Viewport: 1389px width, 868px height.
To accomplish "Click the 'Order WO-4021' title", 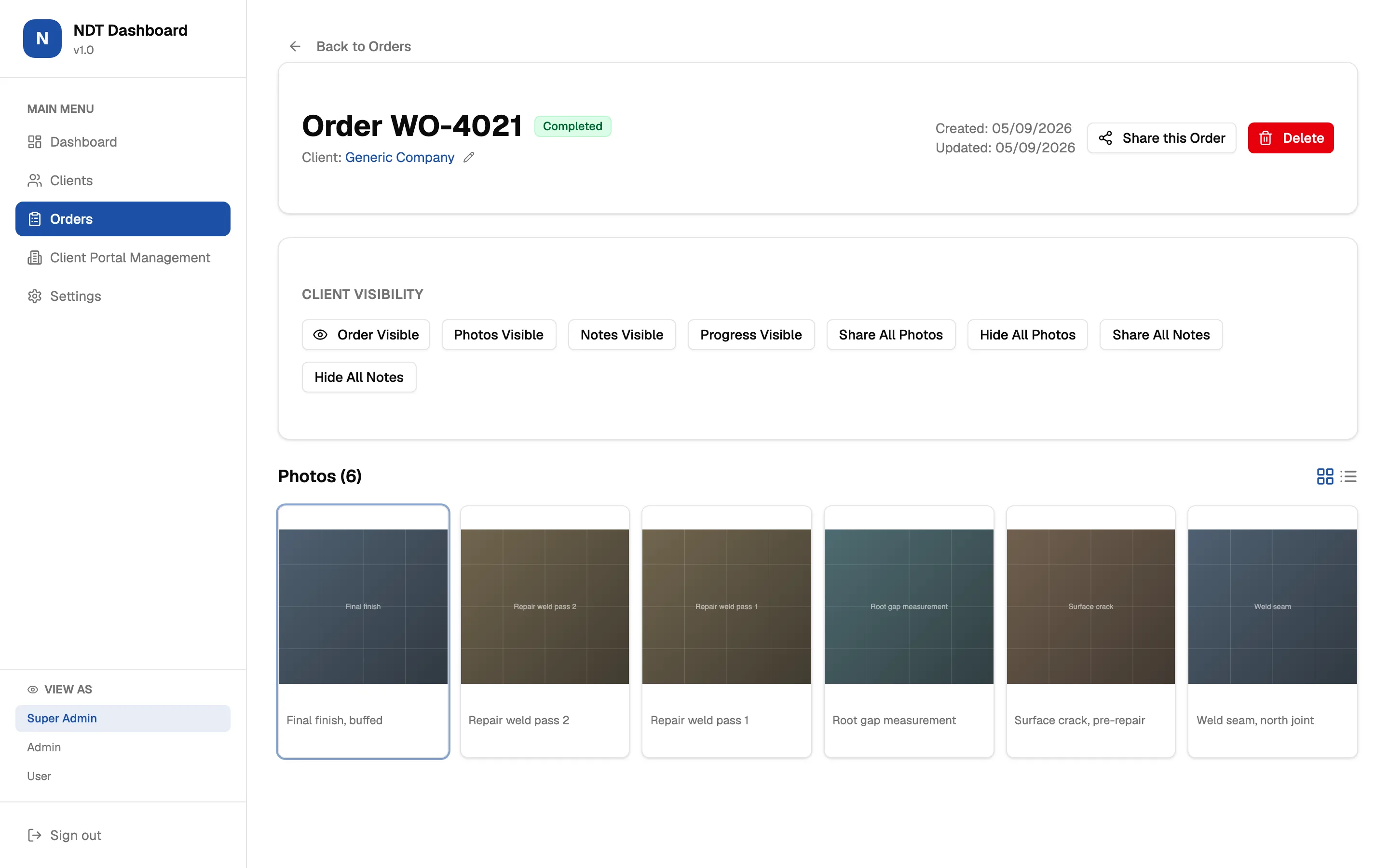I will [x=411, y=126].
